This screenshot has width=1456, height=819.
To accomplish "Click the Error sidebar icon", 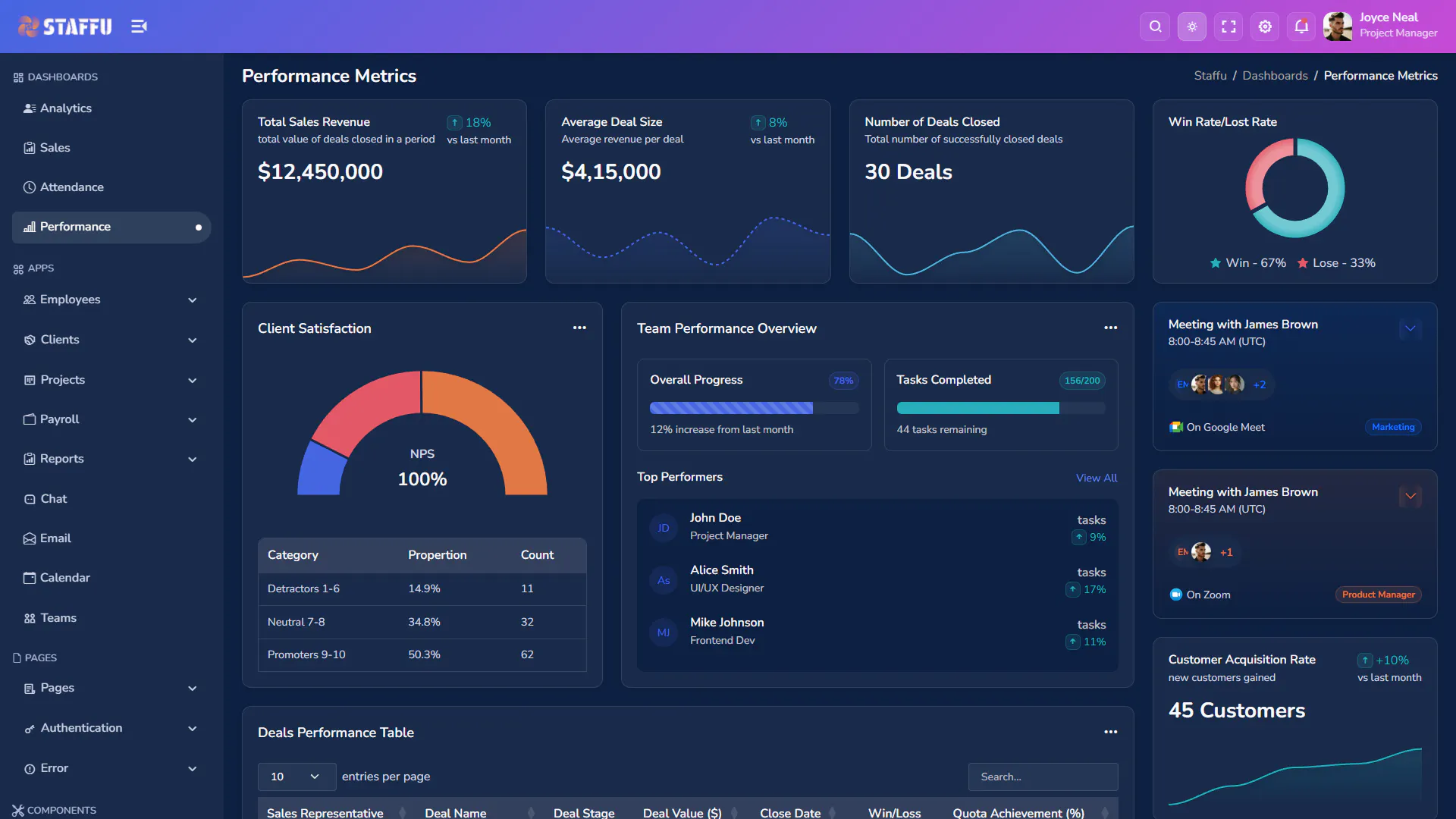I will click(x=30, y=769).
